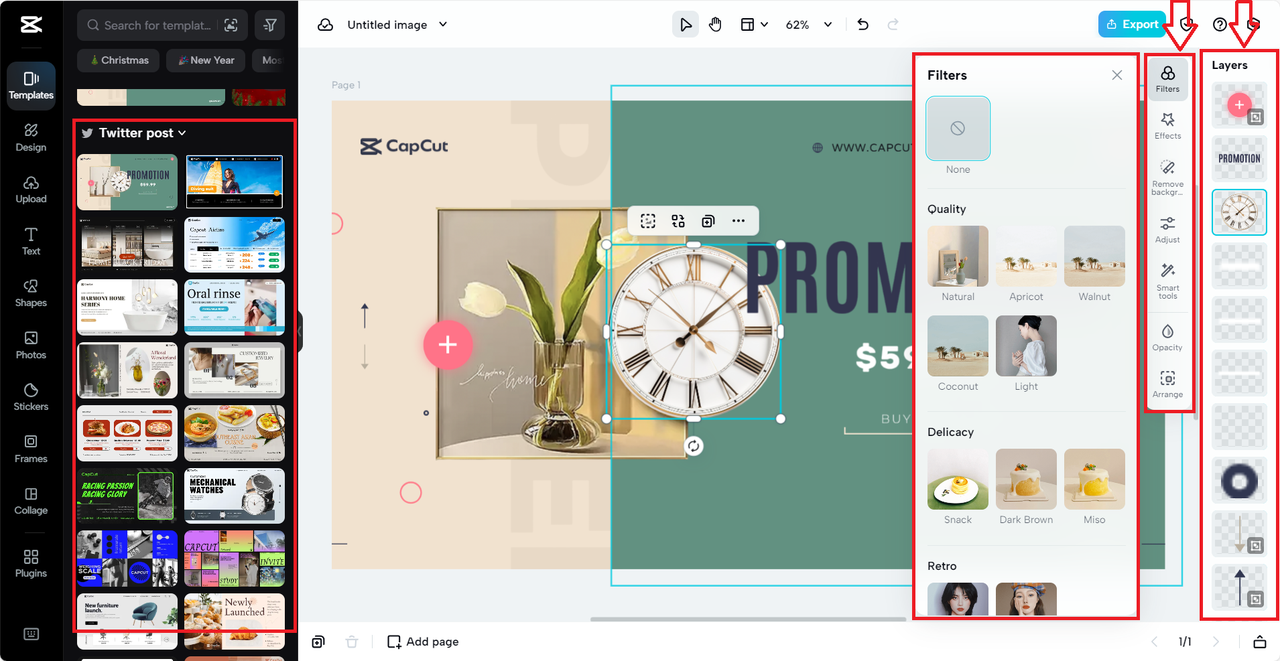Screen dimensions: 1280x661
Task: Select the up arrow layer
Action: pos(1239,588)
